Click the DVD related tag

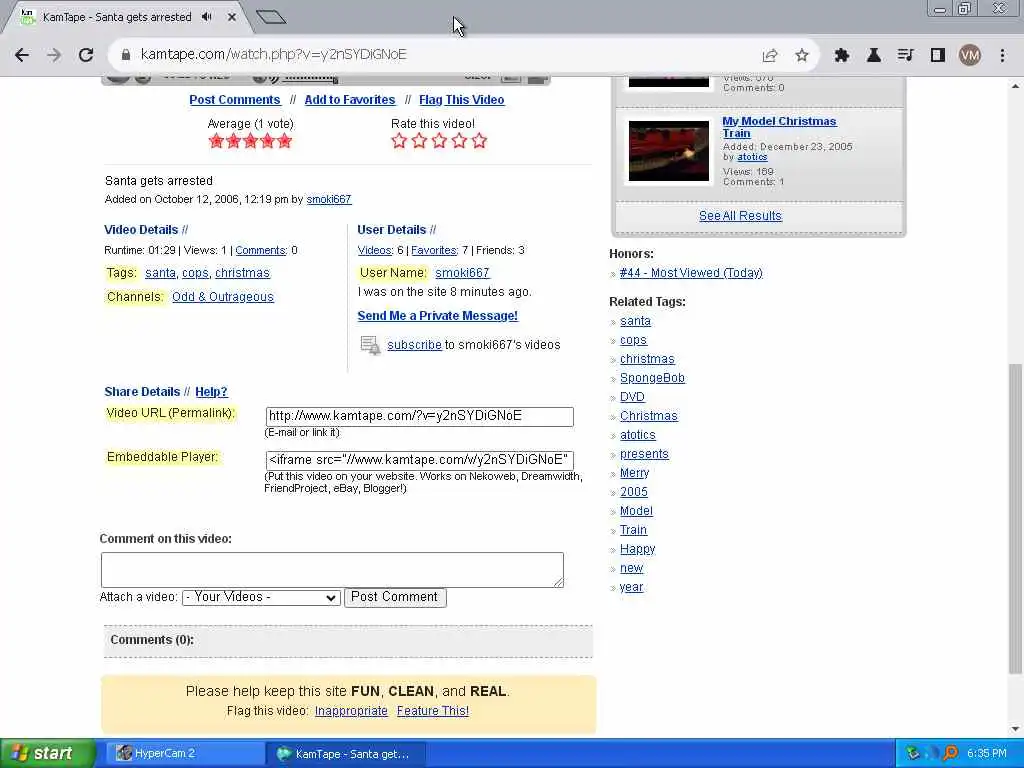[632, 397]
